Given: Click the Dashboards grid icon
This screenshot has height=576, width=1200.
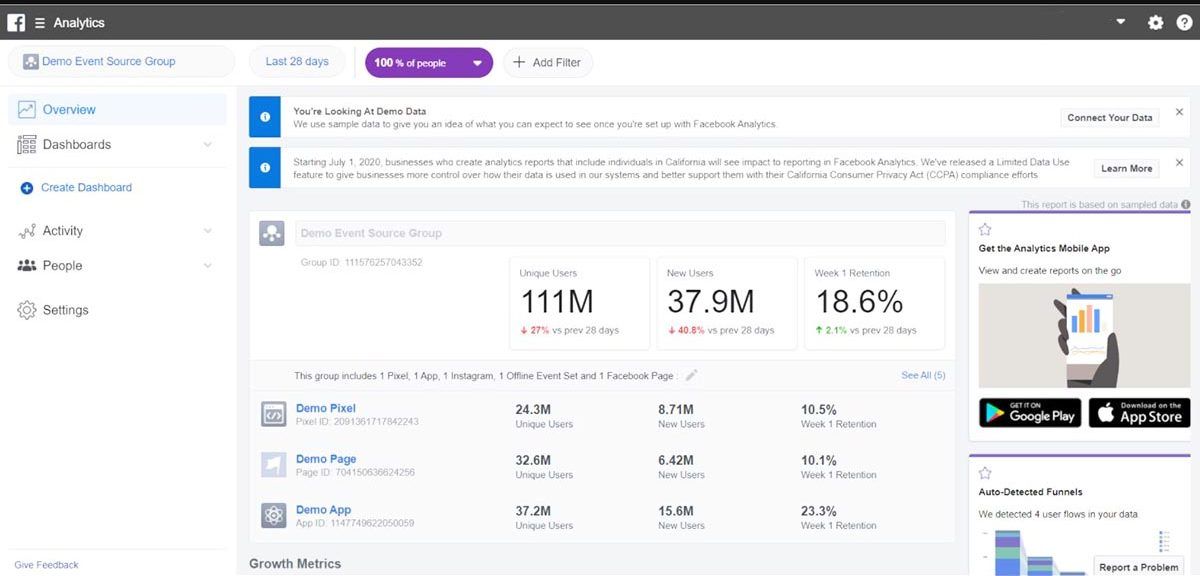Looking at the screenshot, I should (x=27, y=145).
